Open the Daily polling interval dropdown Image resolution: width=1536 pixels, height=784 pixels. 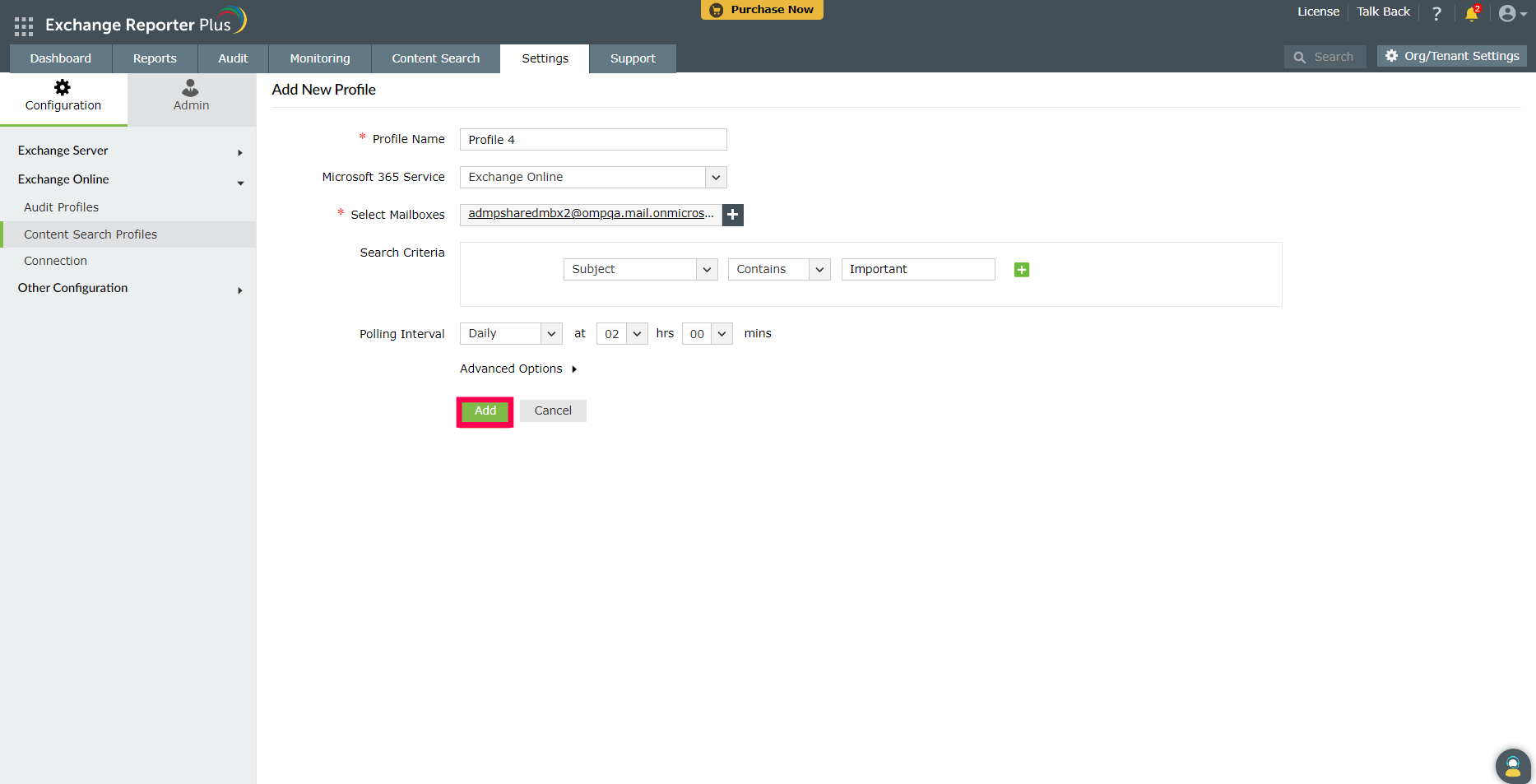tap(511, 334)
